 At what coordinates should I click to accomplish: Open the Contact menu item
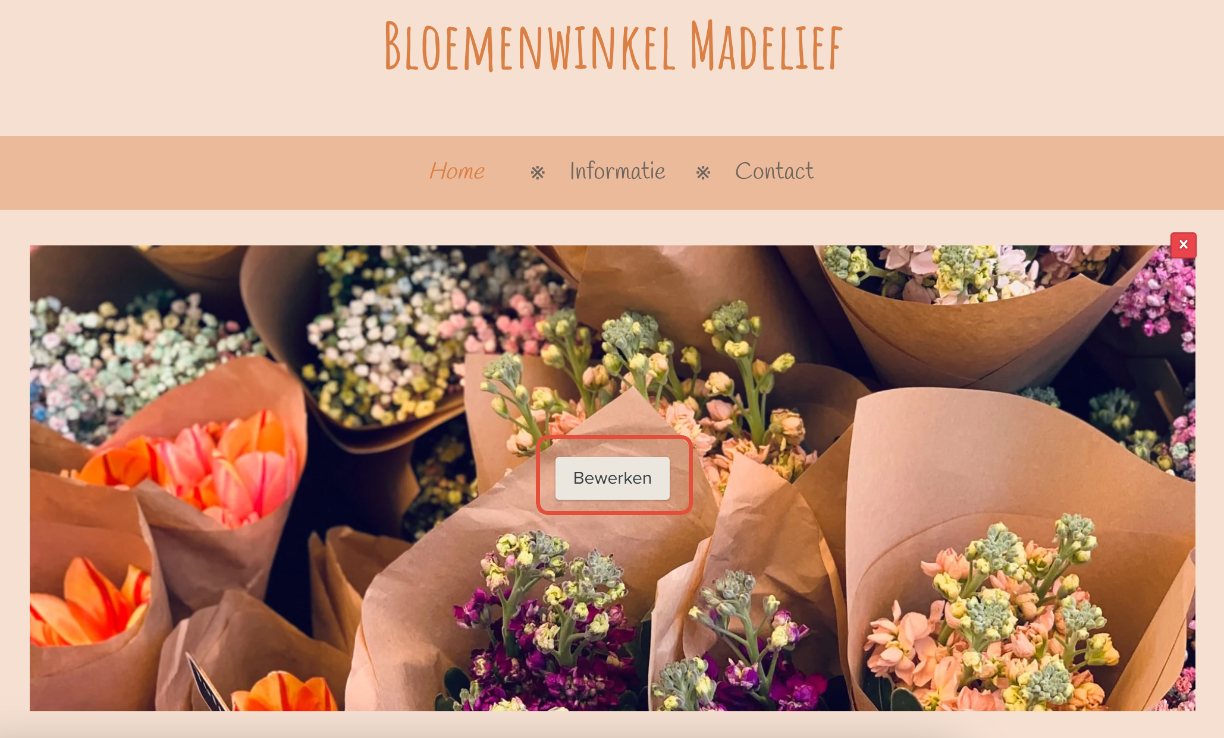[774, 171]
